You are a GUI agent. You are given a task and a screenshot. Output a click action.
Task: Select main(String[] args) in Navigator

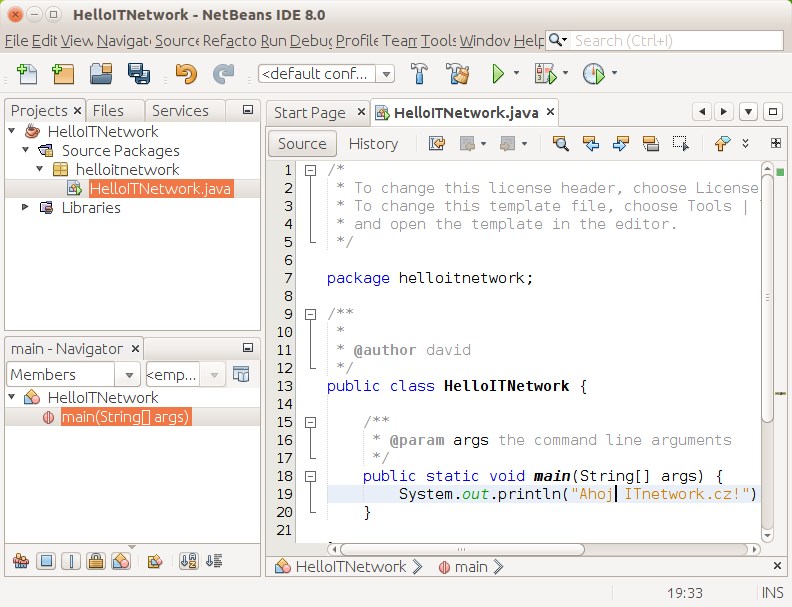(x=126, y=417)
